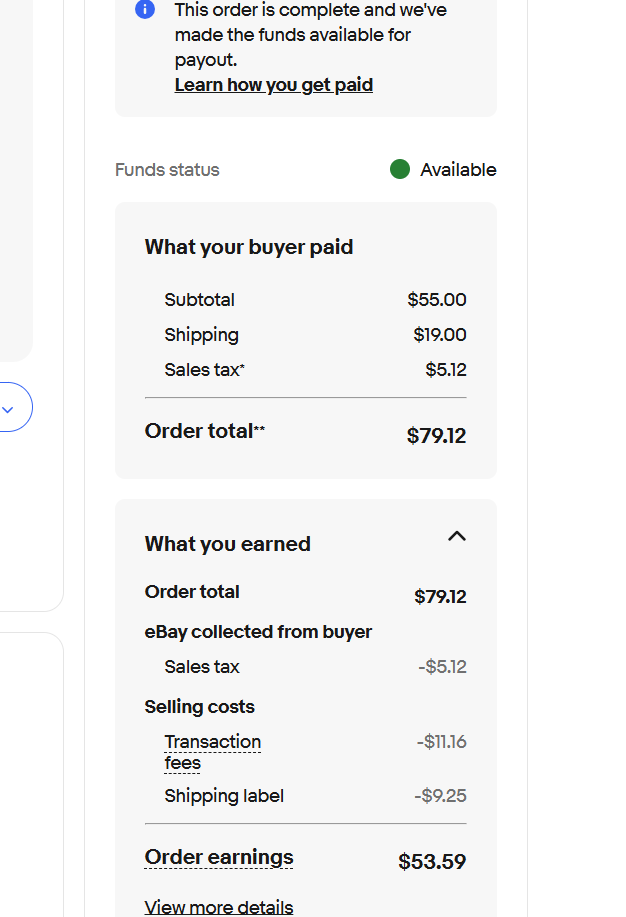Viewport: 626px width, 917px height.
Task: Collapse the What you earned section
Action: click(457, 537)
